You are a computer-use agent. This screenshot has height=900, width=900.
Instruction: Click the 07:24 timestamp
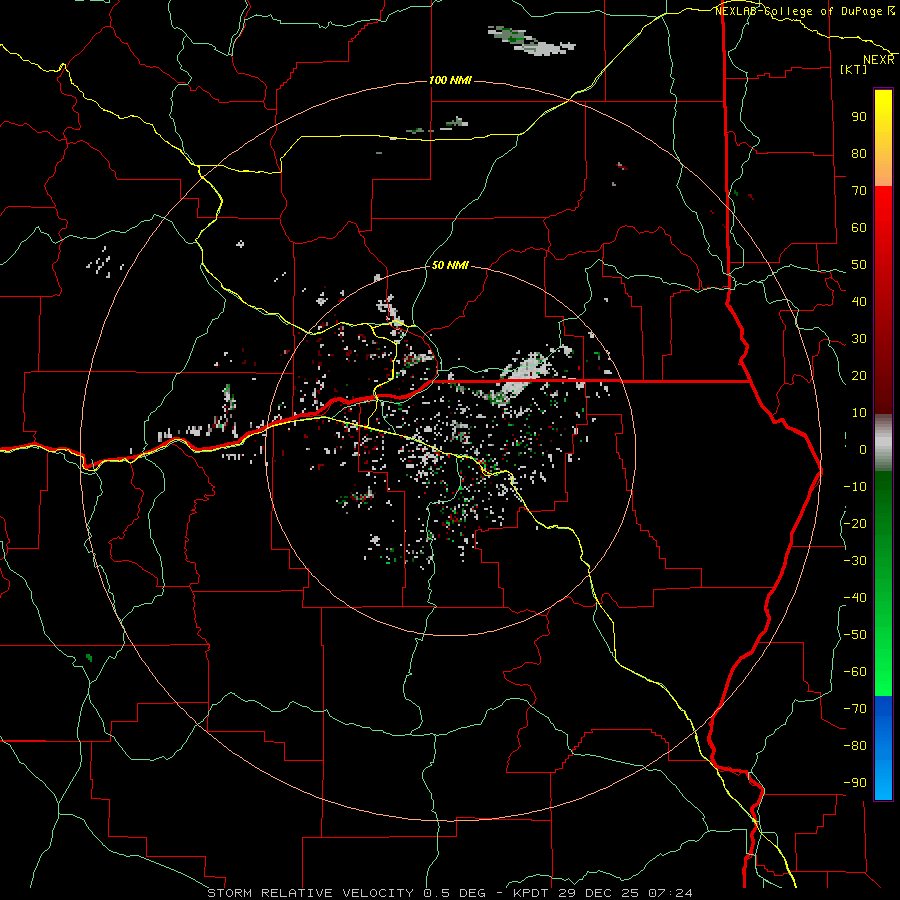tap(670, 893)
